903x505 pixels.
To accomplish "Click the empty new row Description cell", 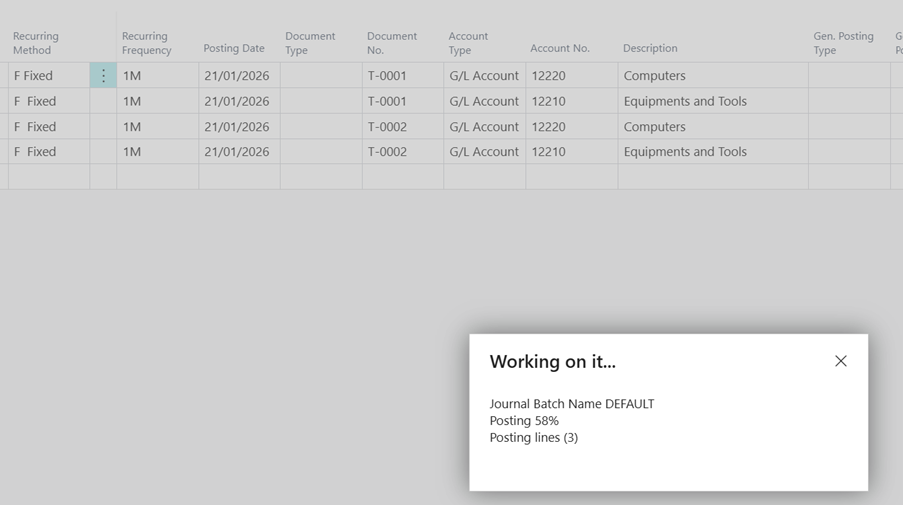I will (x=711, y=177).
